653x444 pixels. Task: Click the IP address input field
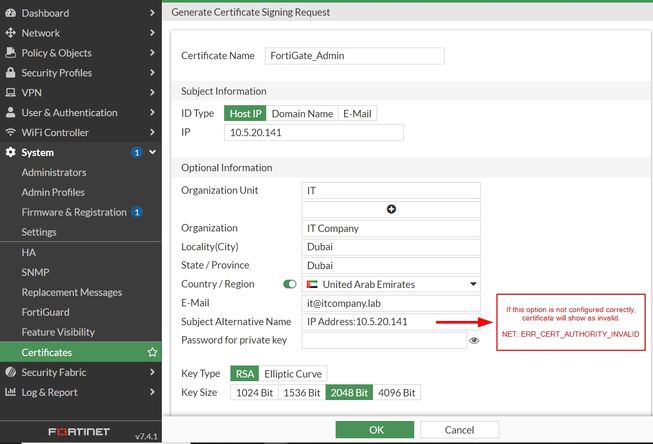(x=314, y=132)
